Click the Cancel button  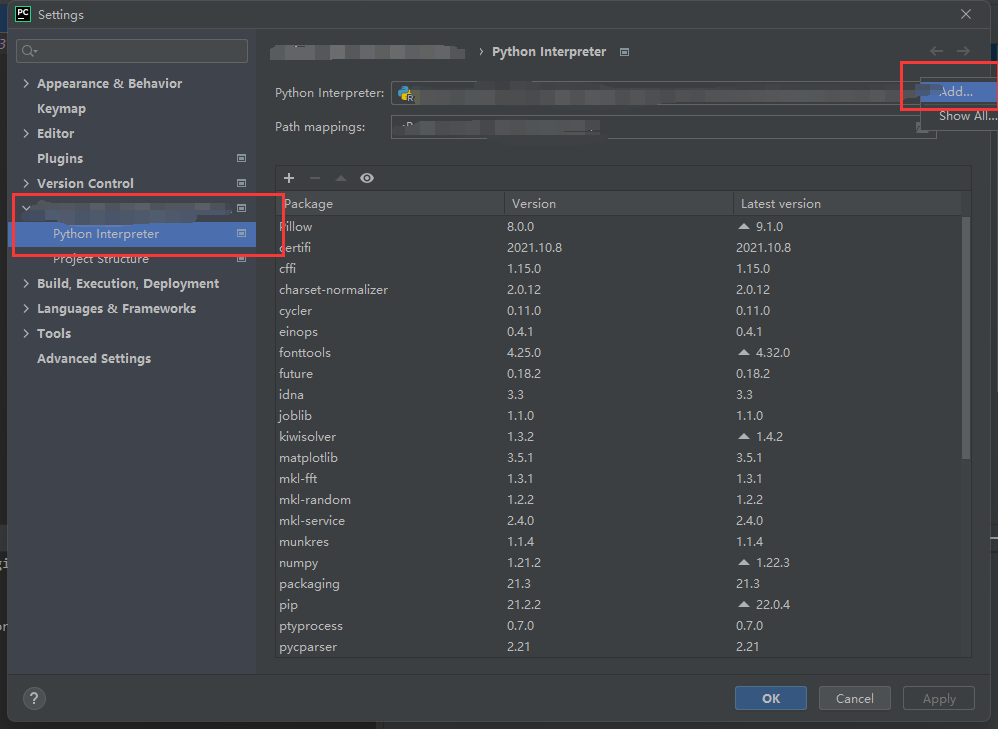tap(854, 698)
